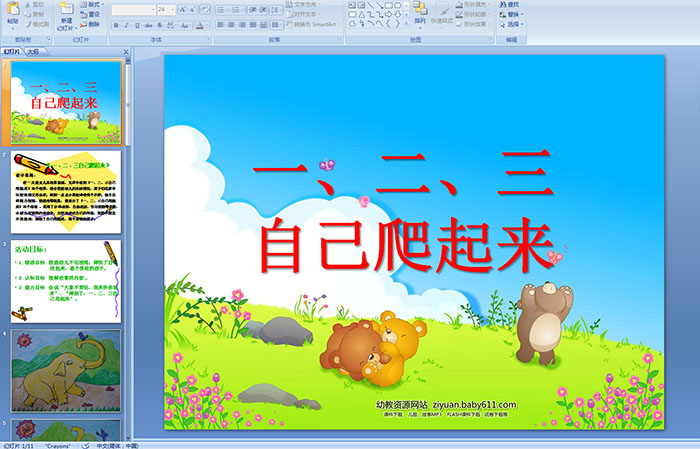700x449 pixels.
Task: Click the New Slide (新建幻灯片) icon
Action: 67,9
